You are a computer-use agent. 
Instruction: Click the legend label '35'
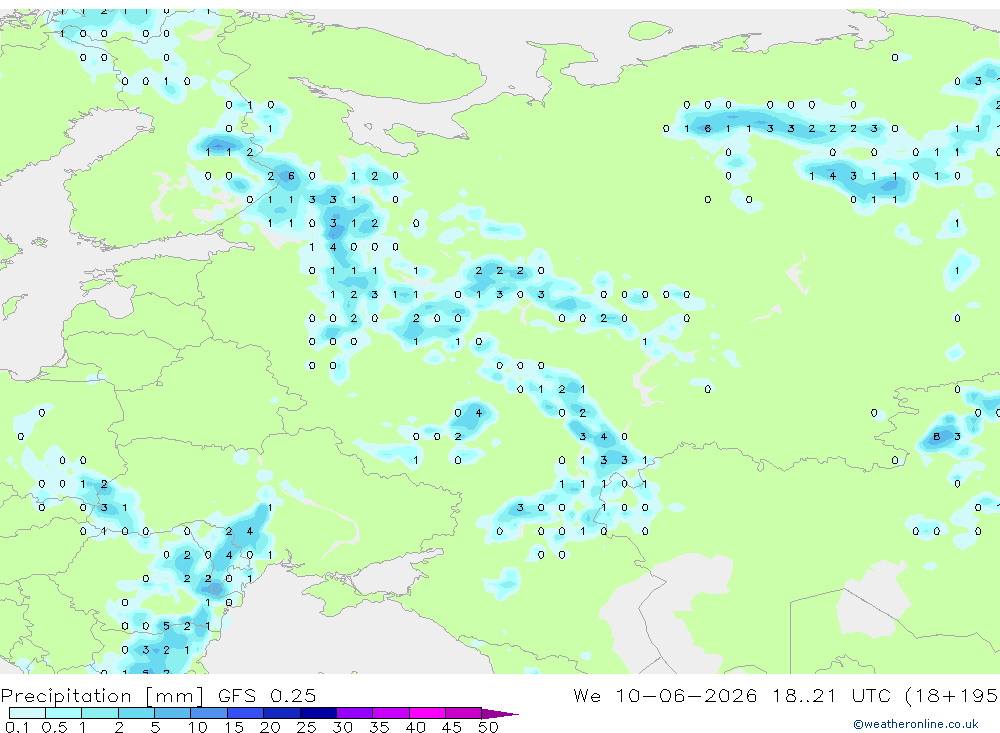pyautogui.click(x=379, y=727)
